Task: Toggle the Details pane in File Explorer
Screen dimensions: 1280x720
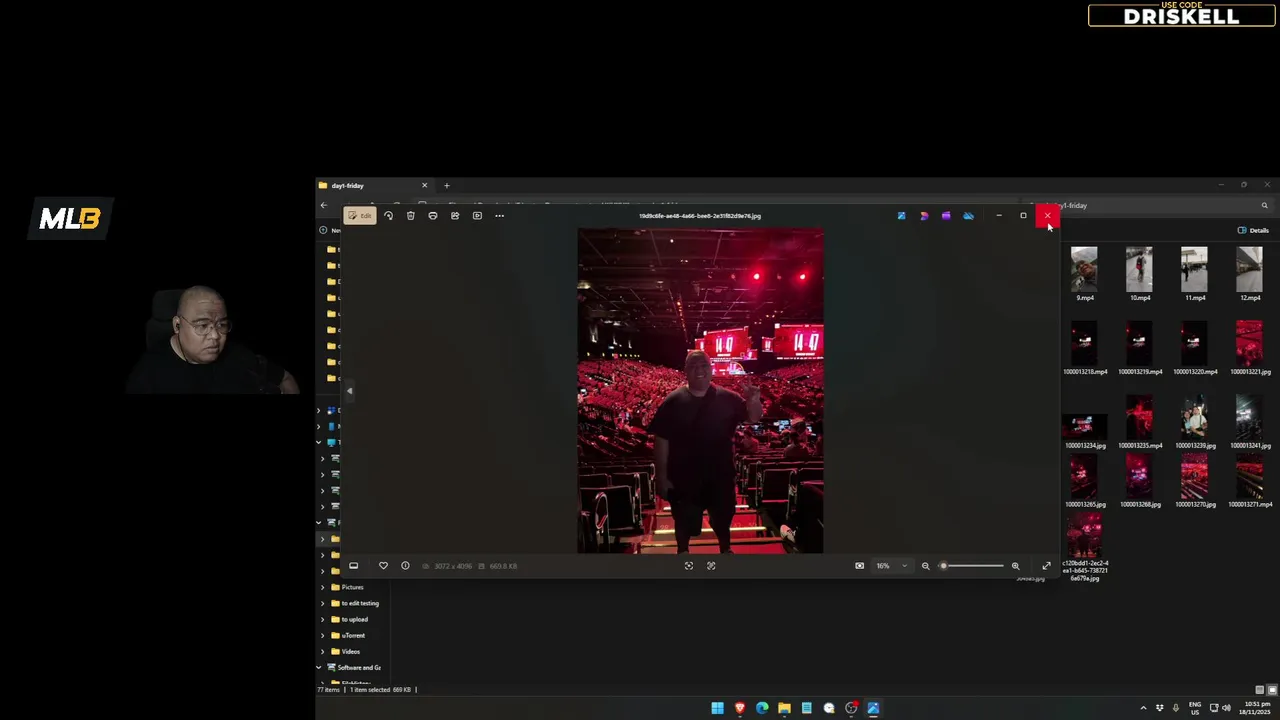Action: [1253, 230]
